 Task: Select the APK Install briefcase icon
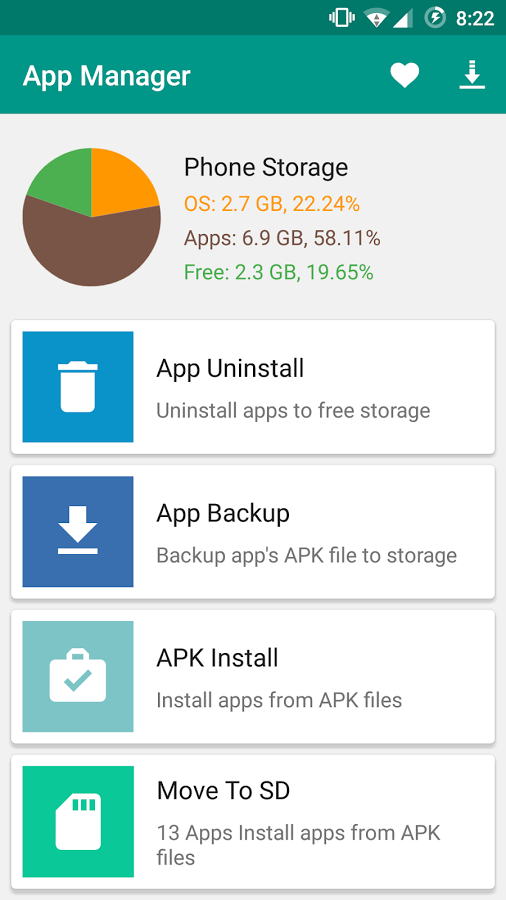tap(78, 676)
